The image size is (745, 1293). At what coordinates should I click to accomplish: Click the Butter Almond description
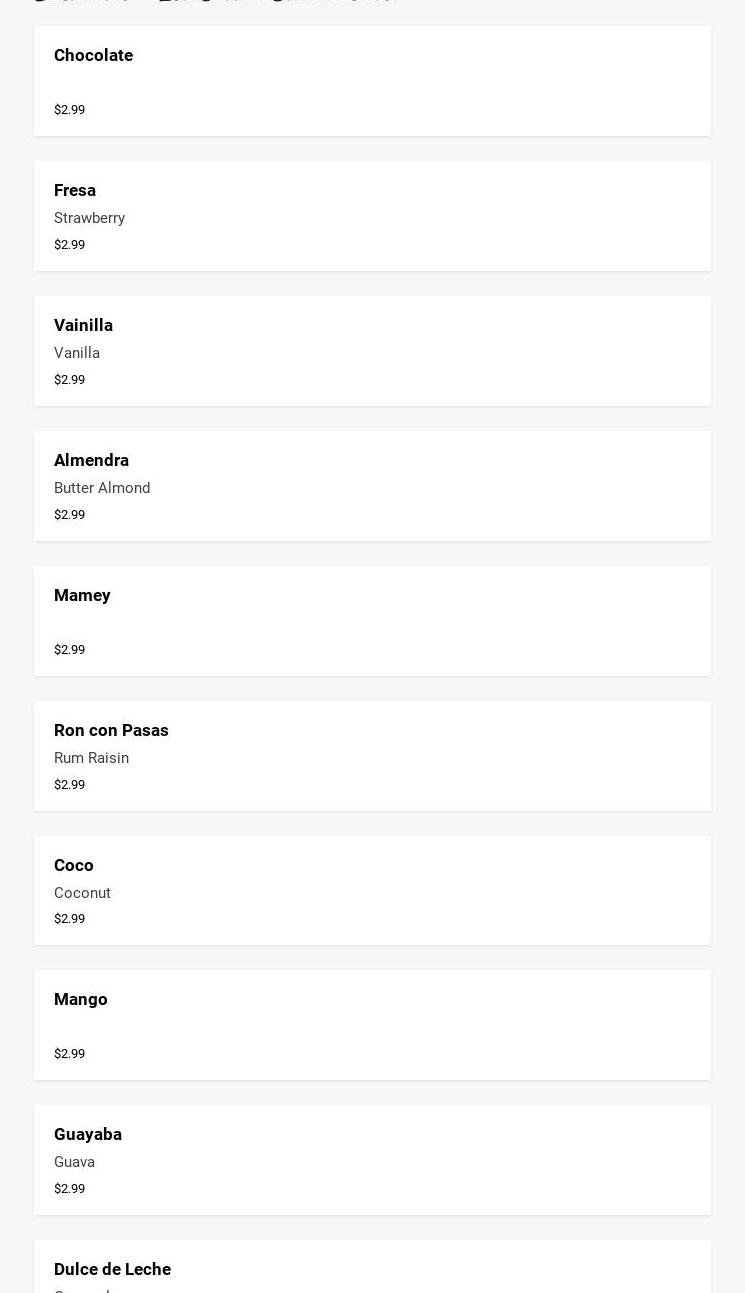[x=102, y=488]
